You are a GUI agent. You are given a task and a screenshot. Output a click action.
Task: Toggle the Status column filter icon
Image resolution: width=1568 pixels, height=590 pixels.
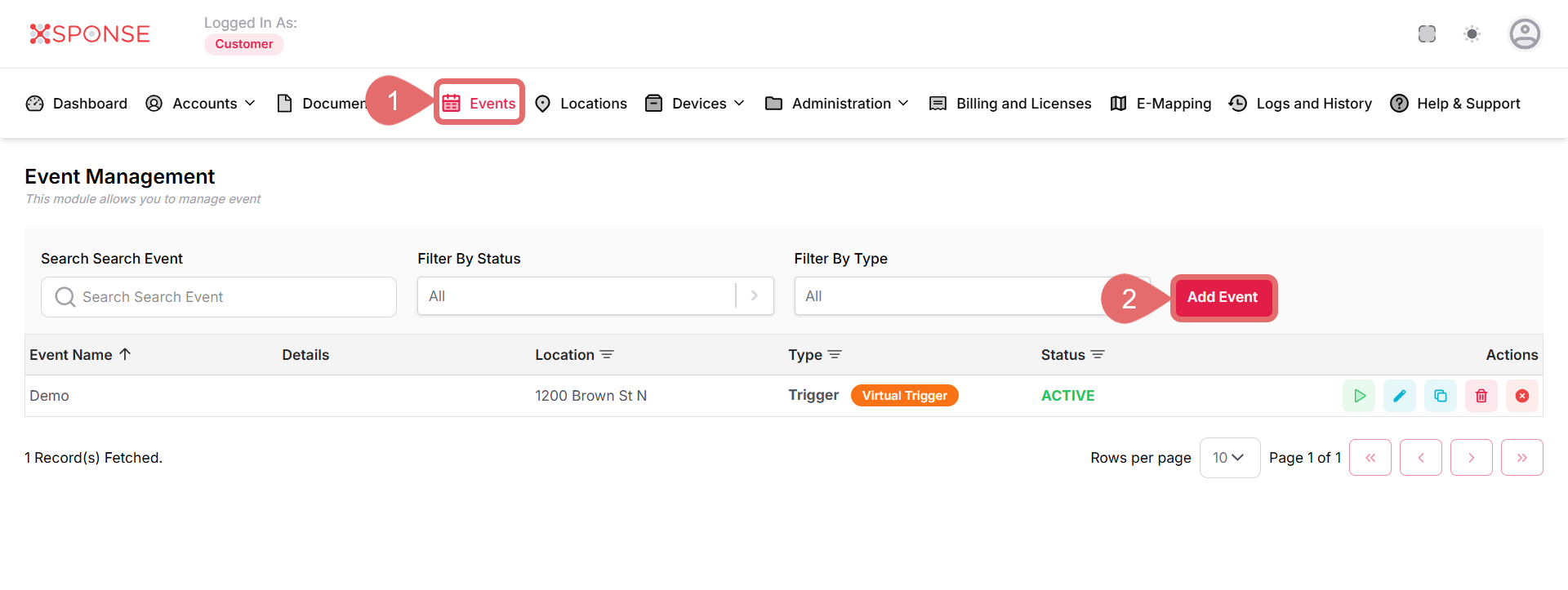1098,355
